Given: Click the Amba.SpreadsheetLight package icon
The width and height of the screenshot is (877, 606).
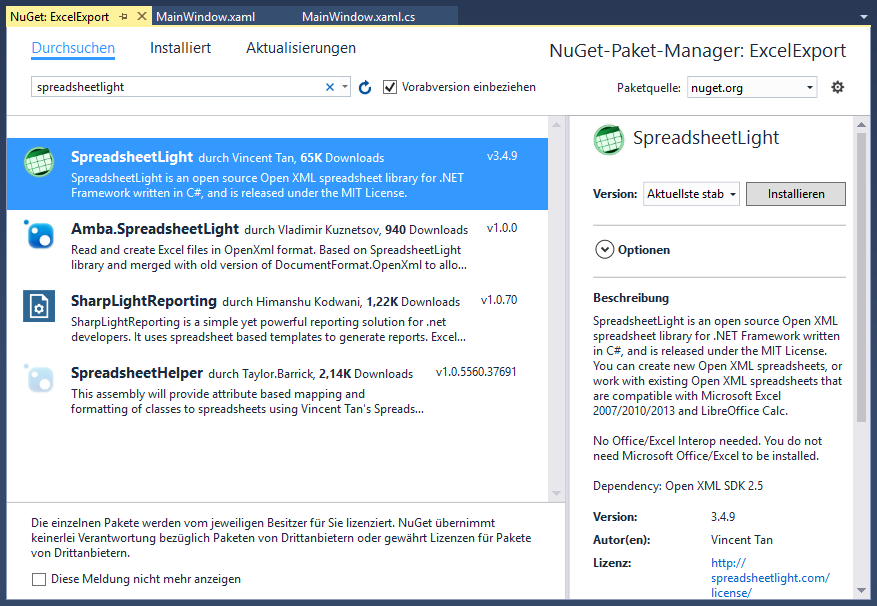Looking at the screenshot, I should pyautogui.click(x=38, y=236).
